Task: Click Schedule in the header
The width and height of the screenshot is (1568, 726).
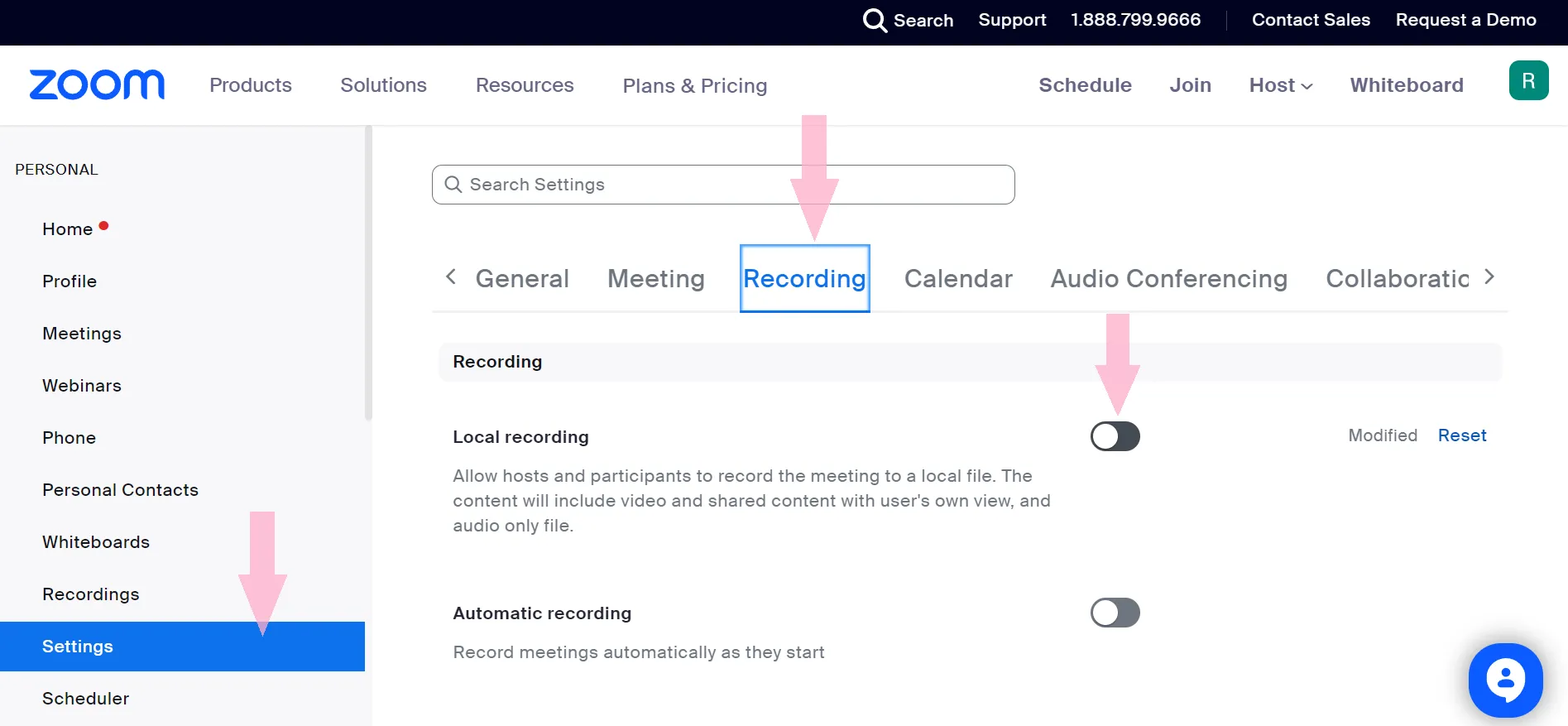Action: tap(1085, 85)
